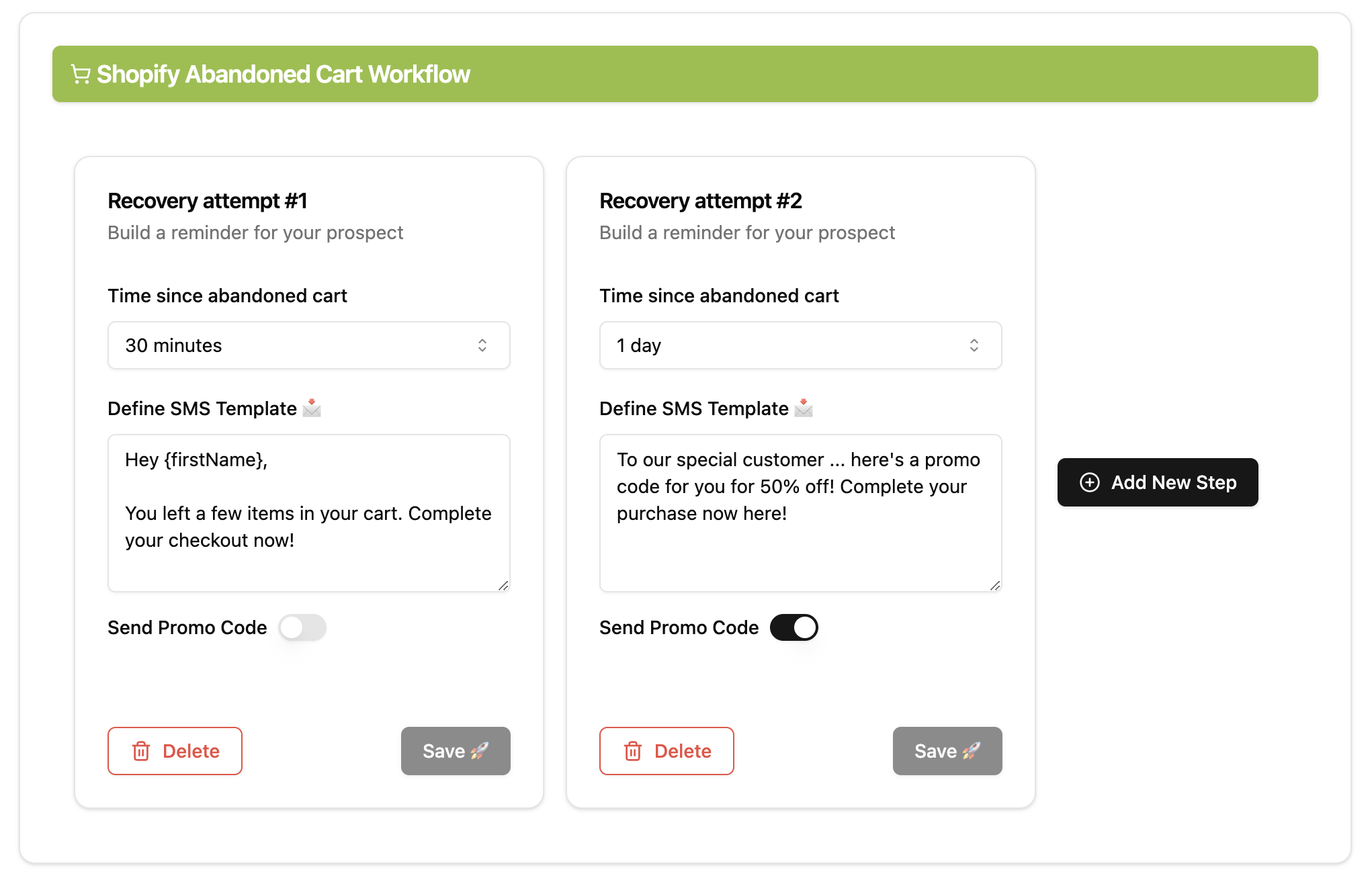Click the attempt #1 resize handle
Screen dimensions: 1372x884
point(503,585)
